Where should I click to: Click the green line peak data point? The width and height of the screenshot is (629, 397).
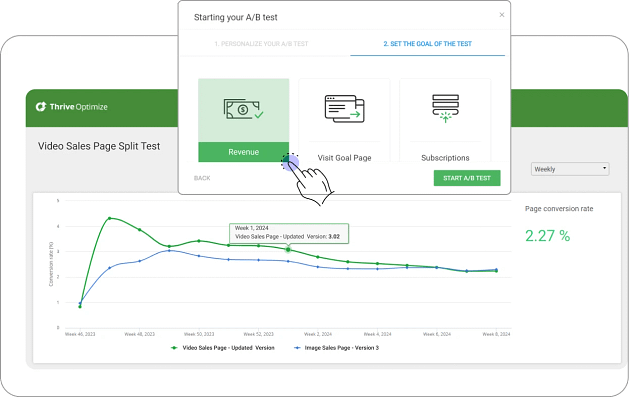click(x=110, y=218)
